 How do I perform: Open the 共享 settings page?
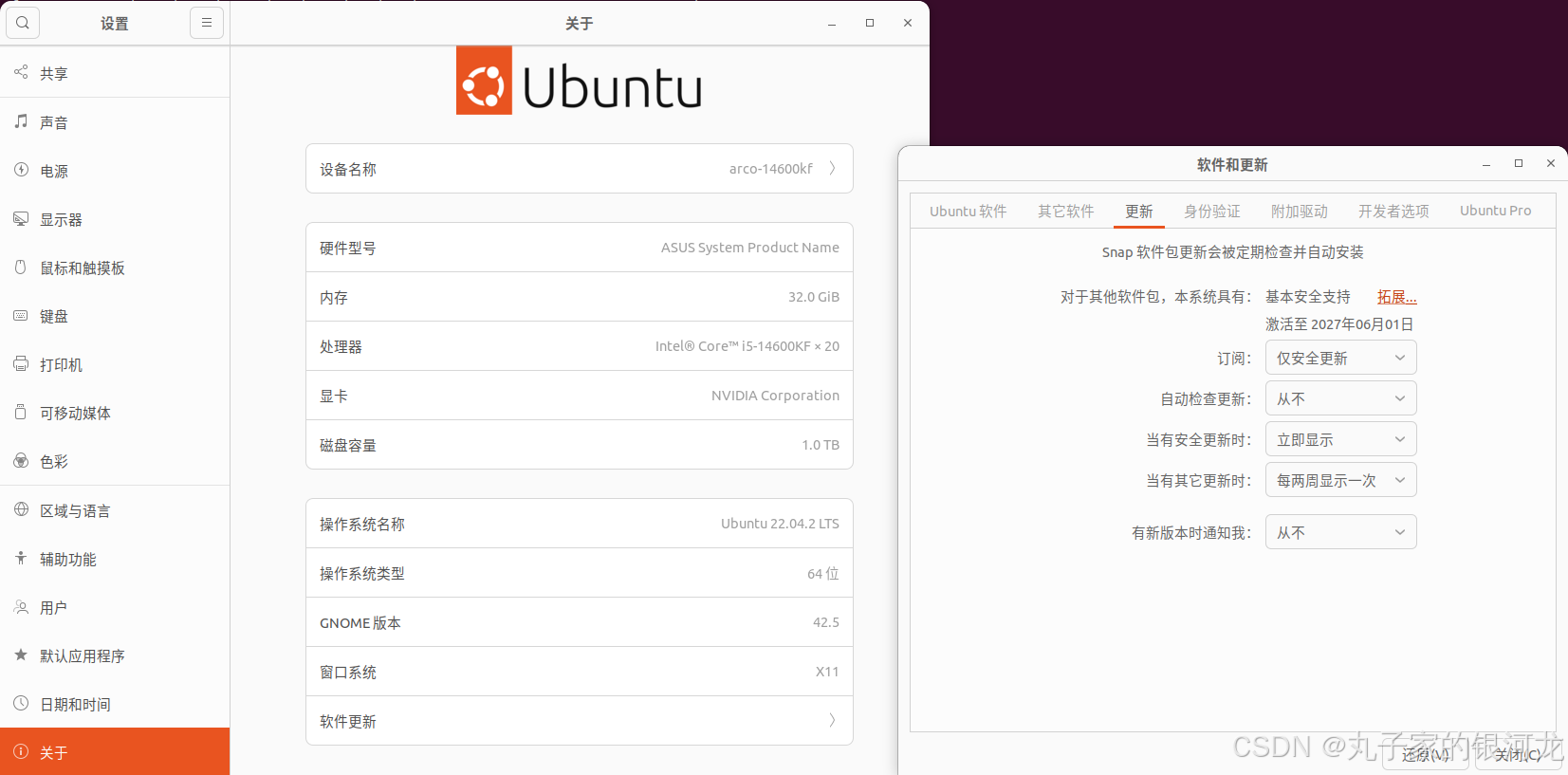115,73
